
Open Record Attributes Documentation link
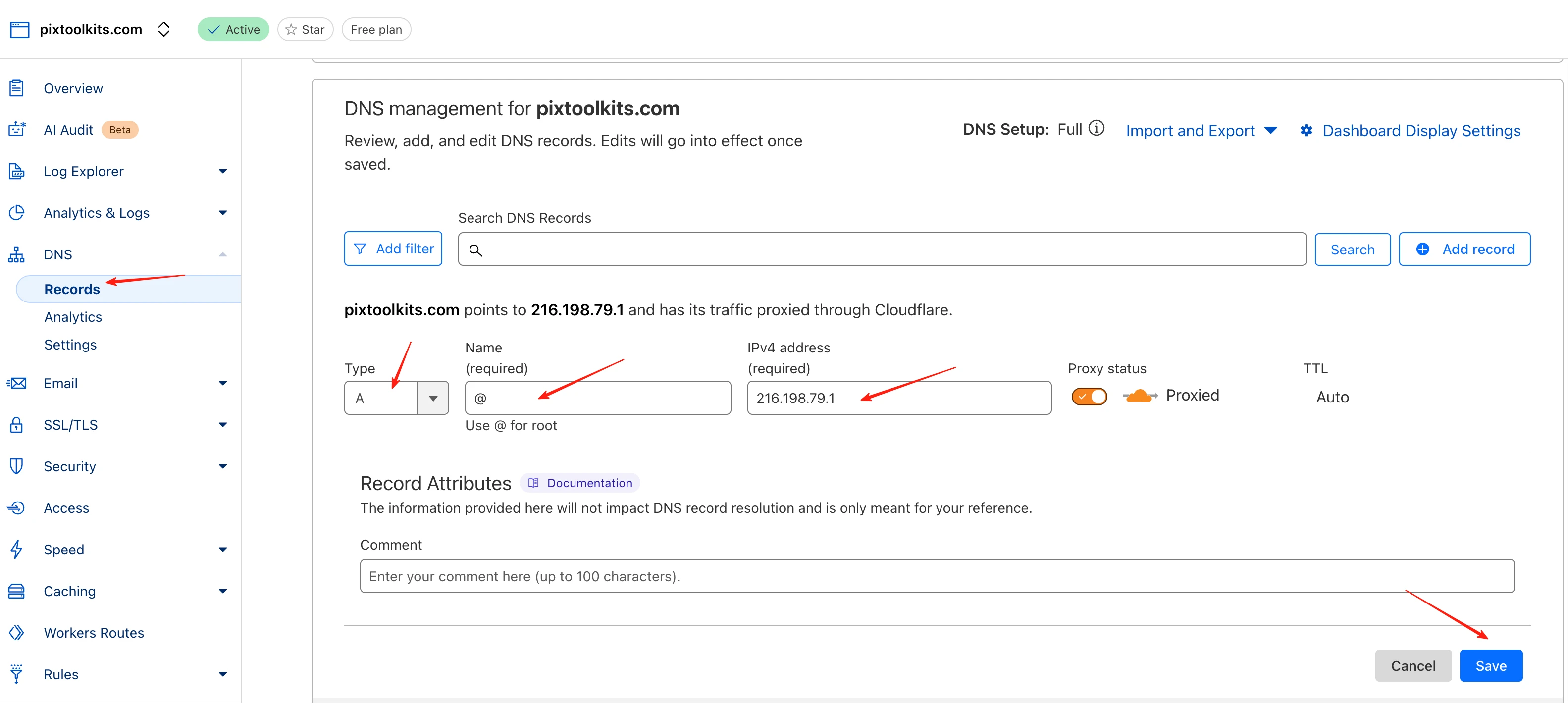point(580,483)
